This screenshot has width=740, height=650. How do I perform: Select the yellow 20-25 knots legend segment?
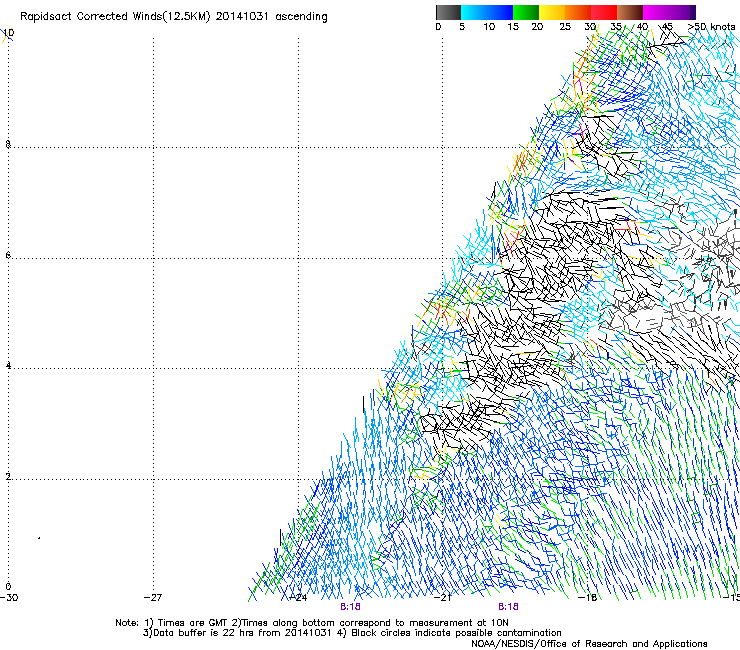click(552, 12)
